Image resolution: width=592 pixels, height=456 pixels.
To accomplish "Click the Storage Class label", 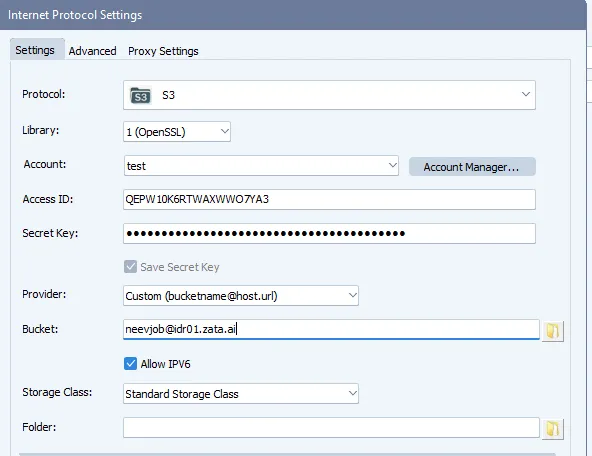I will (x=57, y=392).
